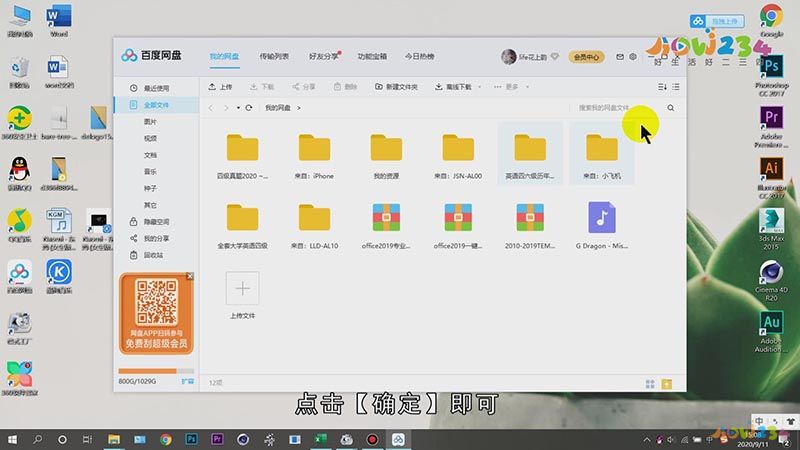Switch to the 今日热榜 tab
Viewport: 800px width, 450px height.
419,56
